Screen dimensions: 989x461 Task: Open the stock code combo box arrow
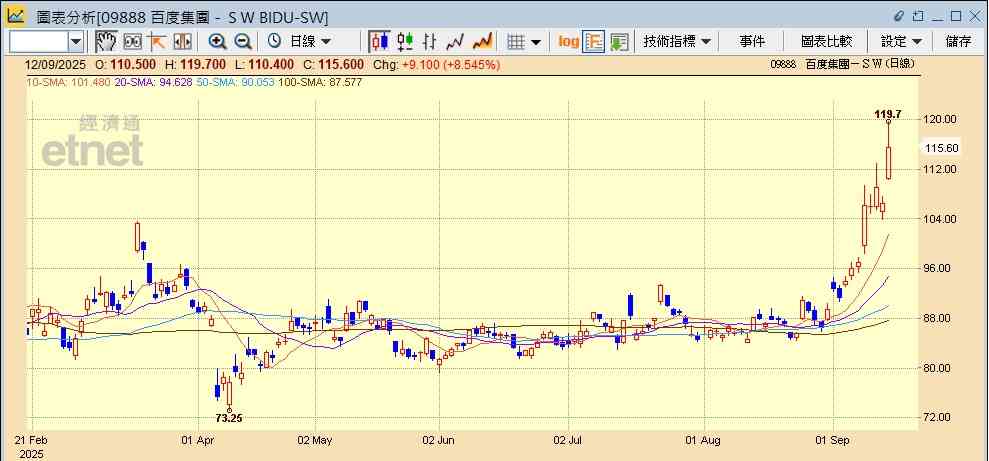click(x=76, y=42)
